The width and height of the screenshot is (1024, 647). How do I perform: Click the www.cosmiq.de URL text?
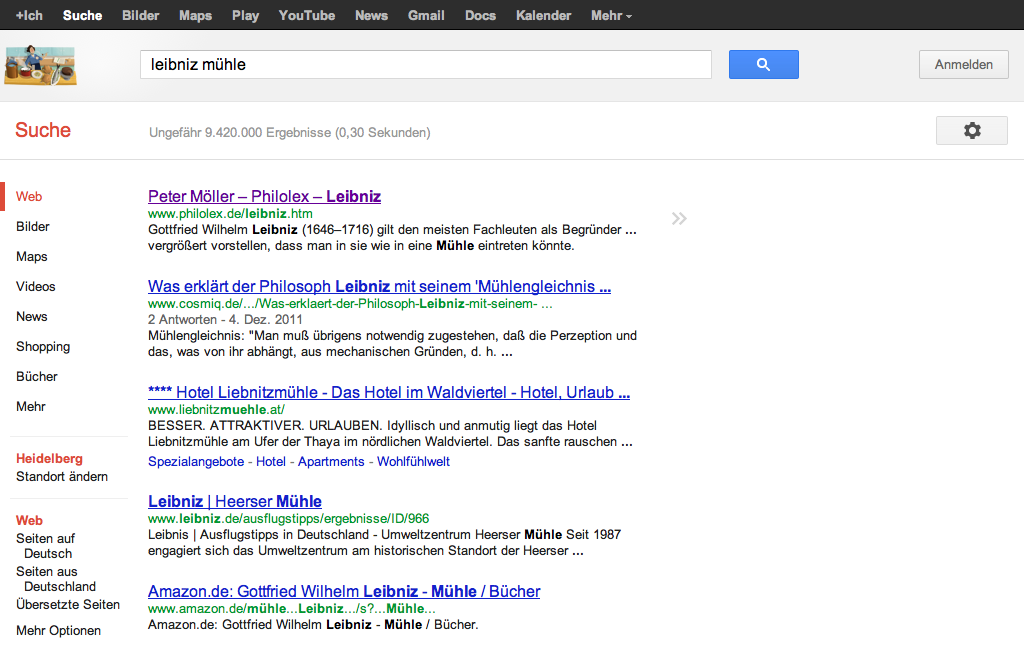[x=350, y=304]
